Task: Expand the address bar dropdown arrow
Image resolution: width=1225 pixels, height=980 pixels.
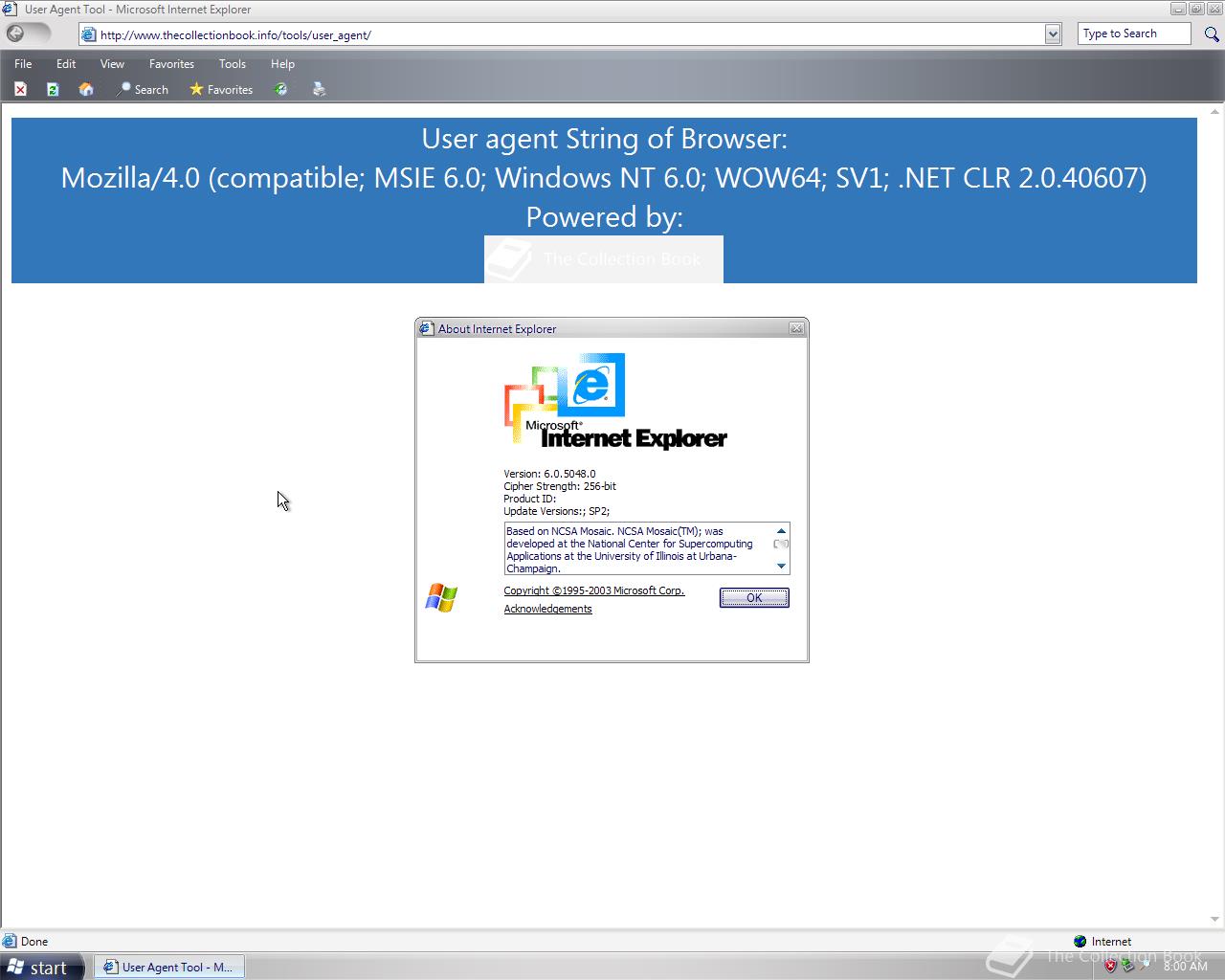Action: (x=1053, y=34)
